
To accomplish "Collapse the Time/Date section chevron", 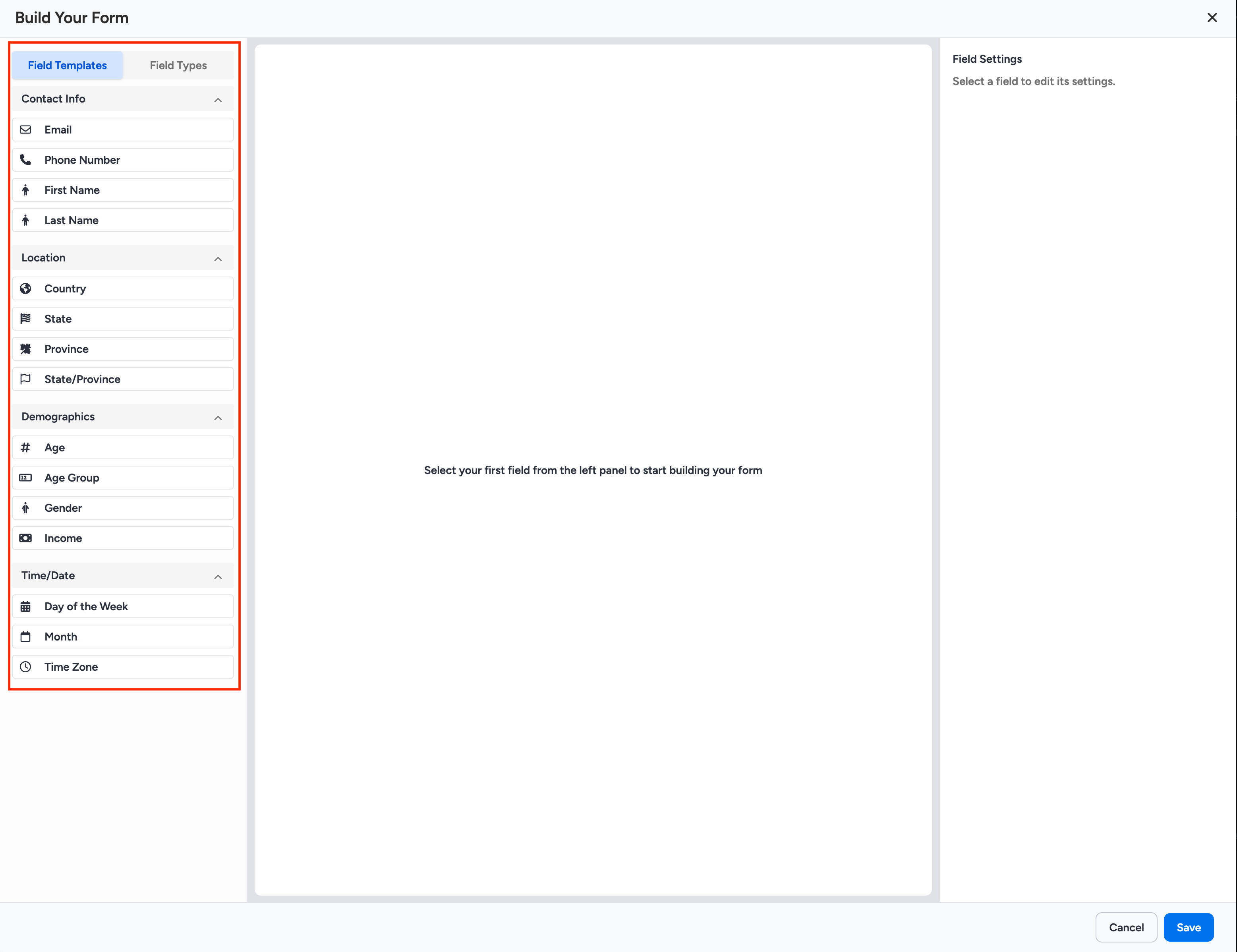I will (218, 576).
